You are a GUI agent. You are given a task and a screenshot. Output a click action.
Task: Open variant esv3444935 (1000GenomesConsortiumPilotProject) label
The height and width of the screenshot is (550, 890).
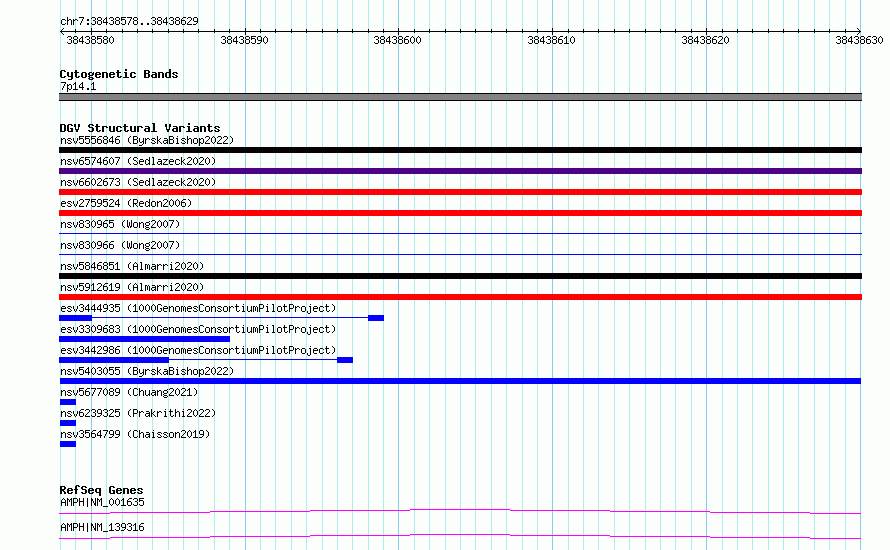(x=198, y=308)
